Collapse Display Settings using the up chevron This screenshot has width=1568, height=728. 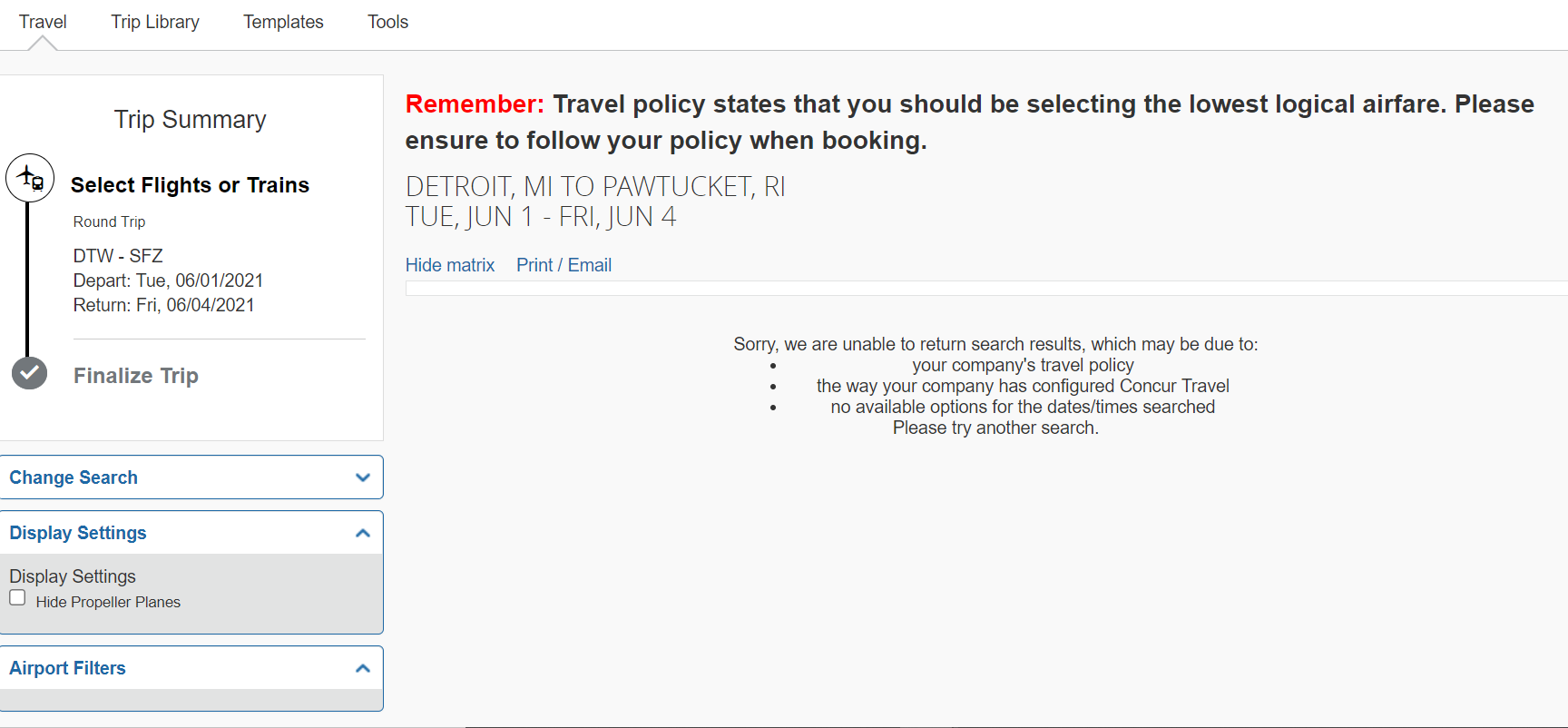(x=363, y=533)
